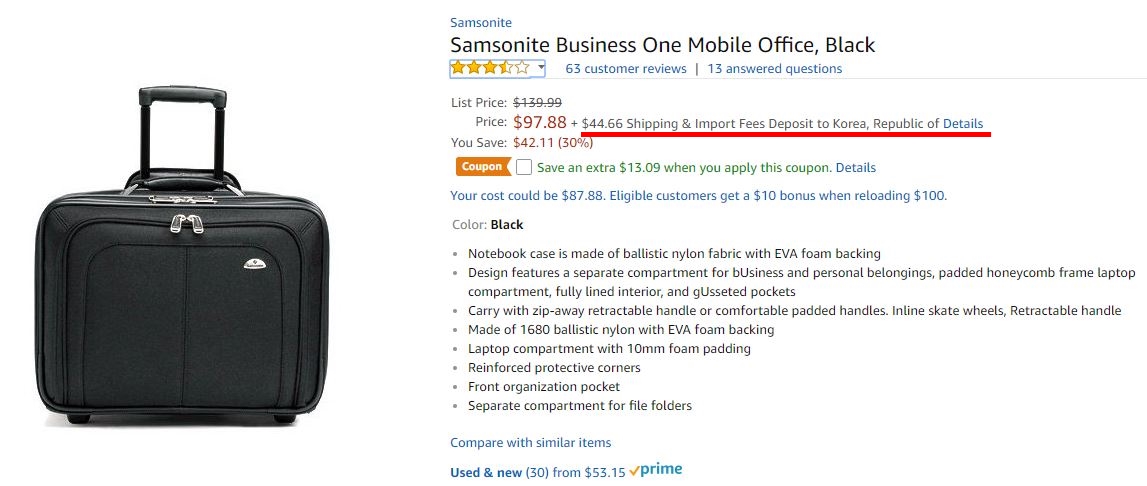This screenshot has width=1147, height=486.
Task: Click the Samsonite laptop bag product image
Action: coord(182,255)
